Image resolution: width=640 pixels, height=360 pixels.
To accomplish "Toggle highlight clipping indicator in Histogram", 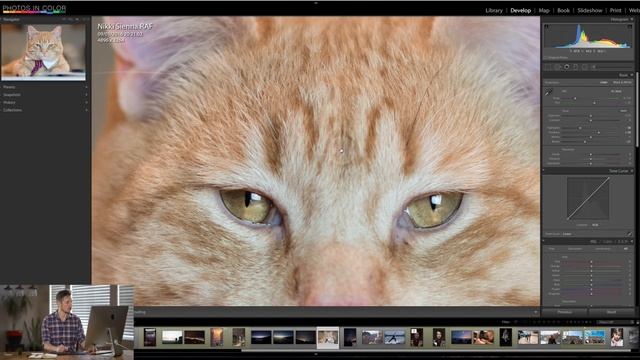I will click(630, 27).
